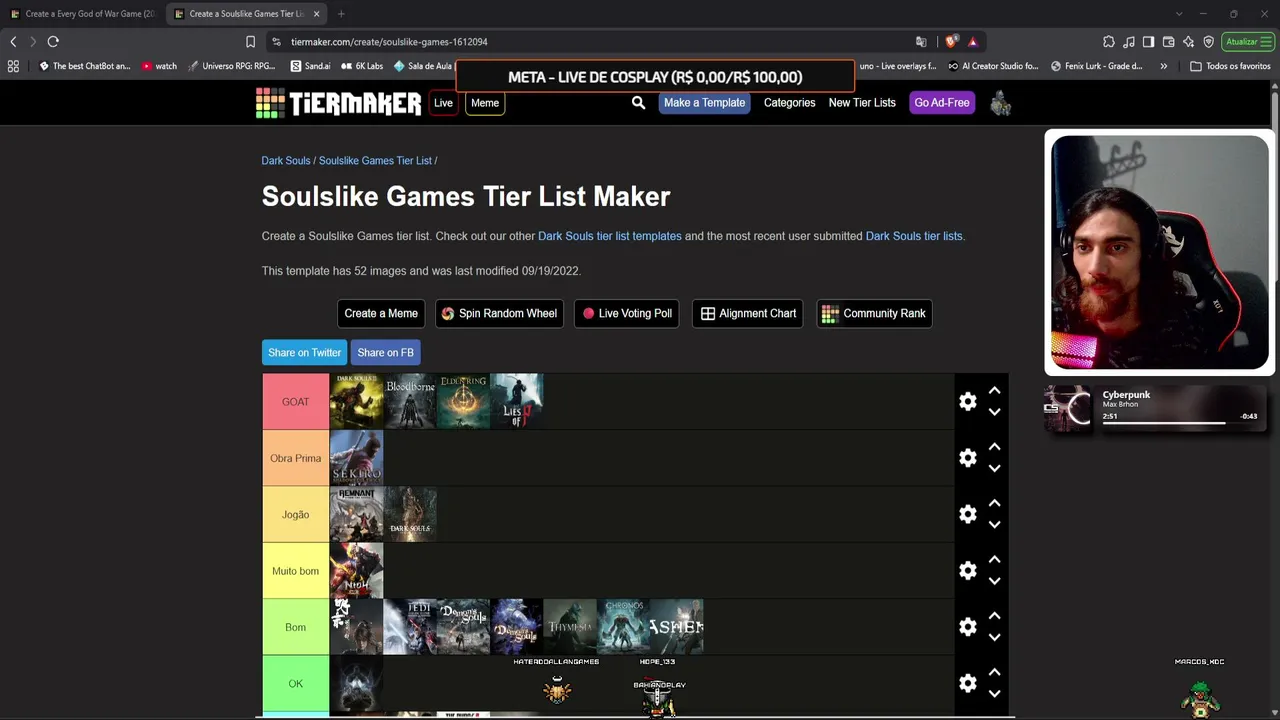Open settings gear for the Obra Prima tier
Image resolution: width=1280 pixels, height=720 pixels.
pyautogui.click(x=967, y=457)
